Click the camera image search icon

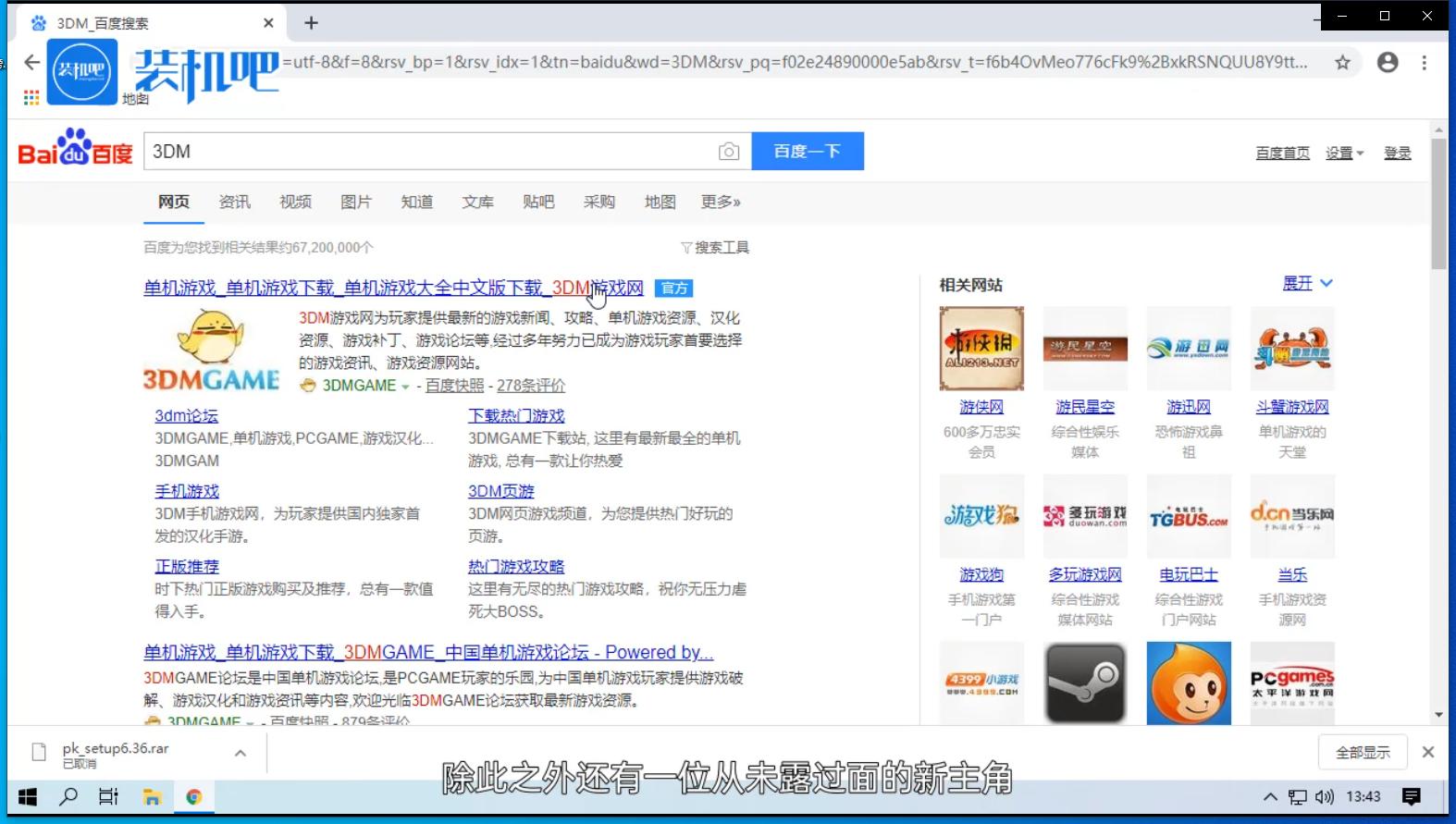(x=729, y=152)
